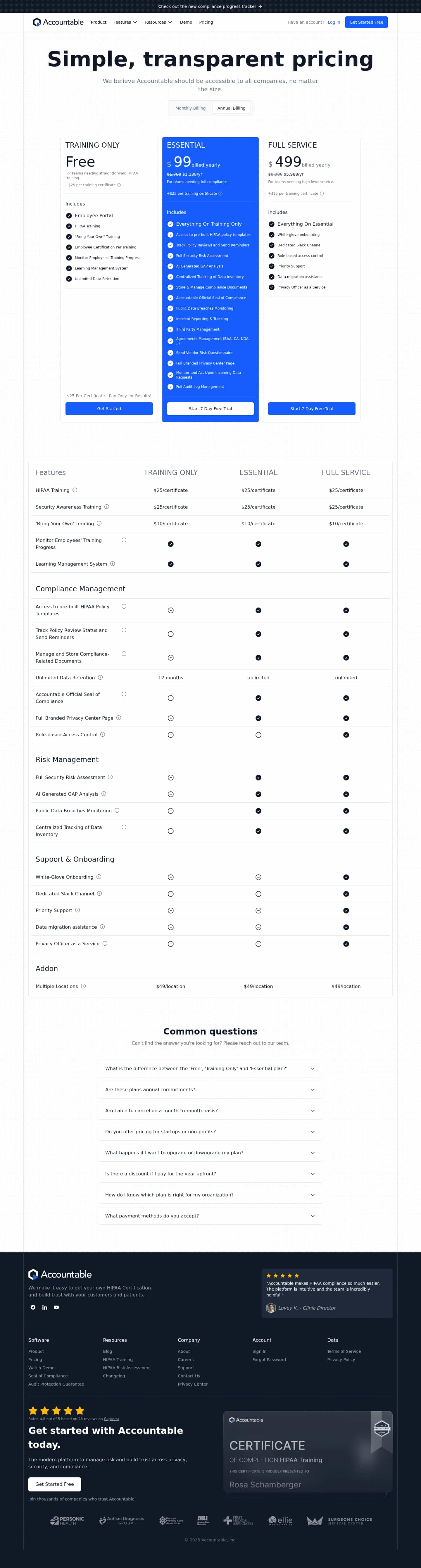Open the Features dropdown menu
This screenshot has width=421, height=1568.
[125, 23]
